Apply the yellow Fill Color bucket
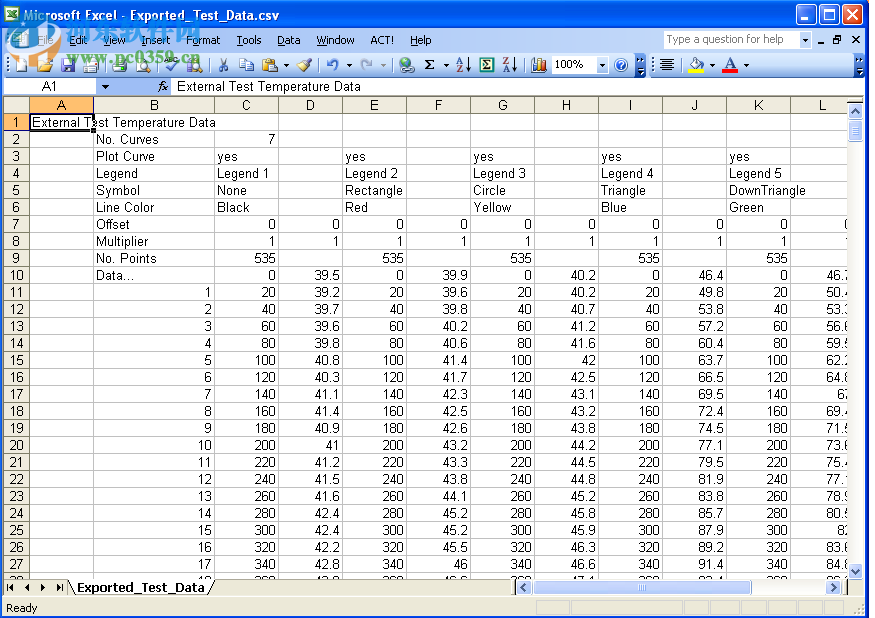This screenshot has height=618, width=875. [696, 65]
